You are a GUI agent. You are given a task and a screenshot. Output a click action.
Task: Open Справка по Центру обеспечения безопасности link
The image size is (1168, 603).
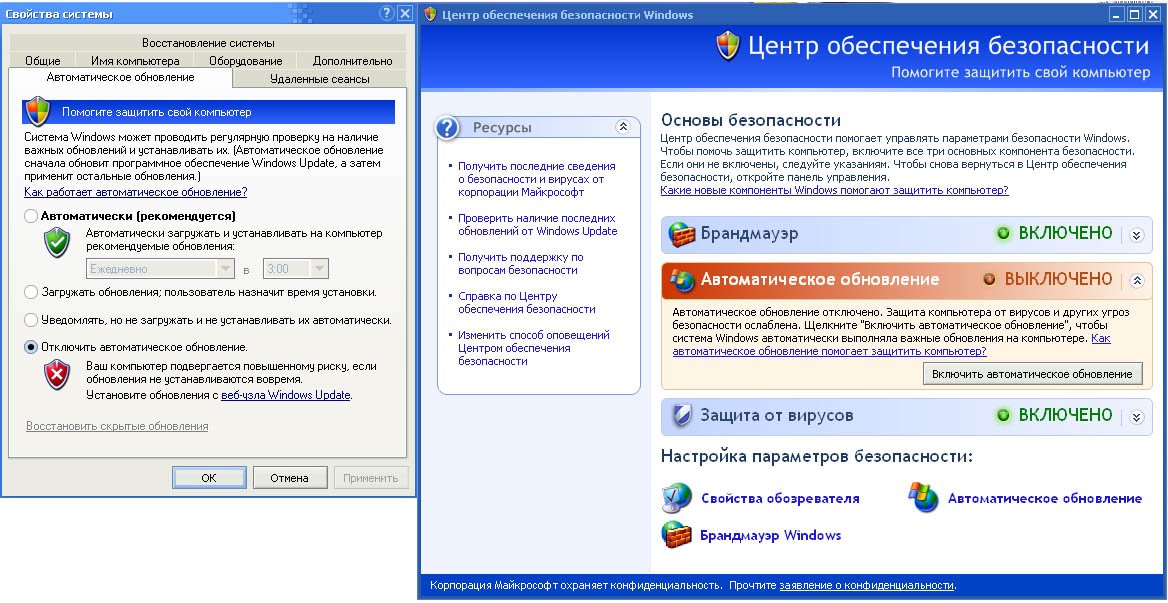pyautogui.click(x=527, y=302)
